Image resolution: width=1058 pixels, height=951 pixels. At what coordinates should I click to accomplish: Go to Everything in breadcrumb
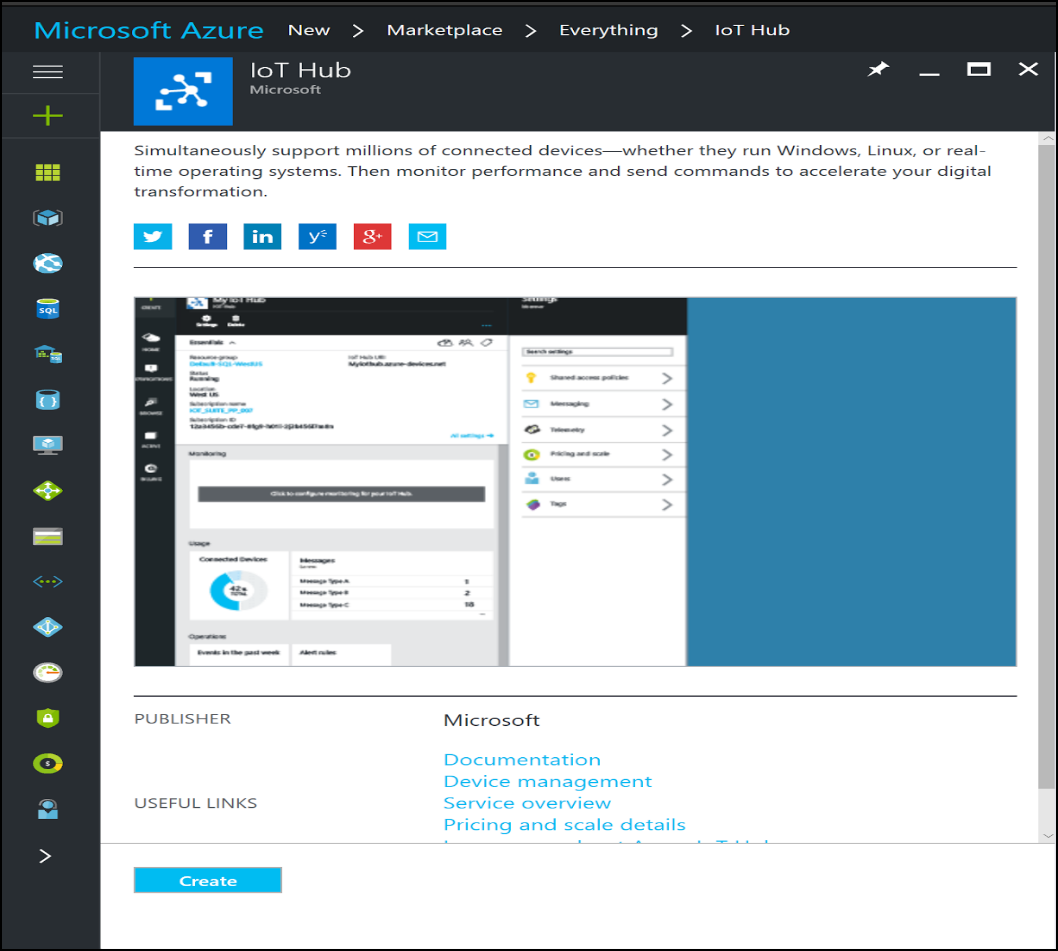tap(609, 30)
